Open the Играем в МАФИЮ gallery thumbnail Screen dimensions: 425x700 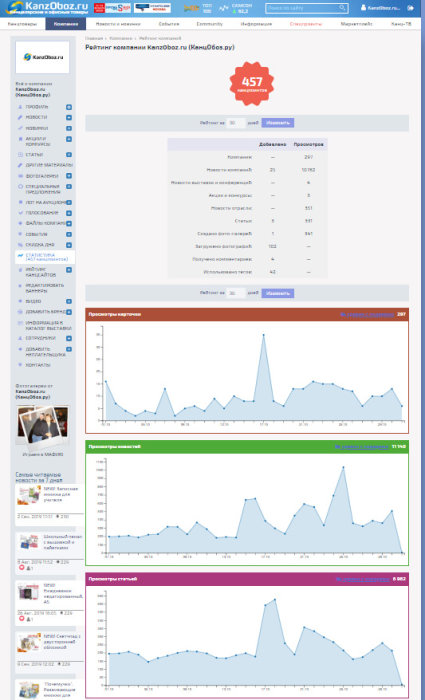(x=43, y=428)
